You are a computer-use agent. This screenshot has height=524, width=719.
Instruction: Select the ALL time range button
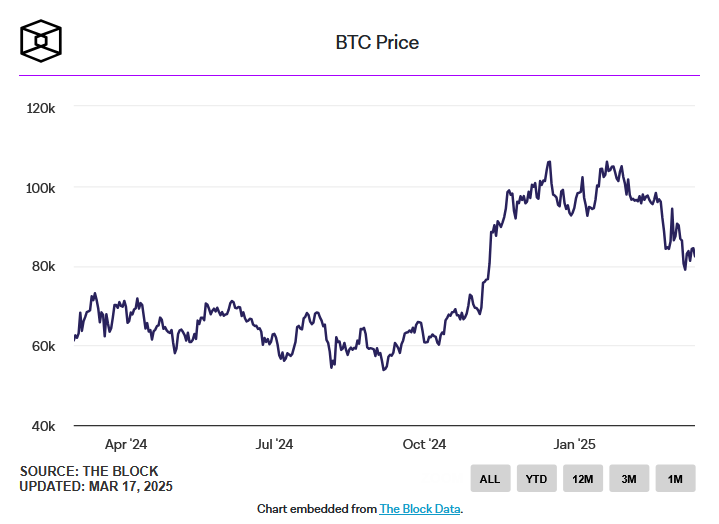[490, 479]
